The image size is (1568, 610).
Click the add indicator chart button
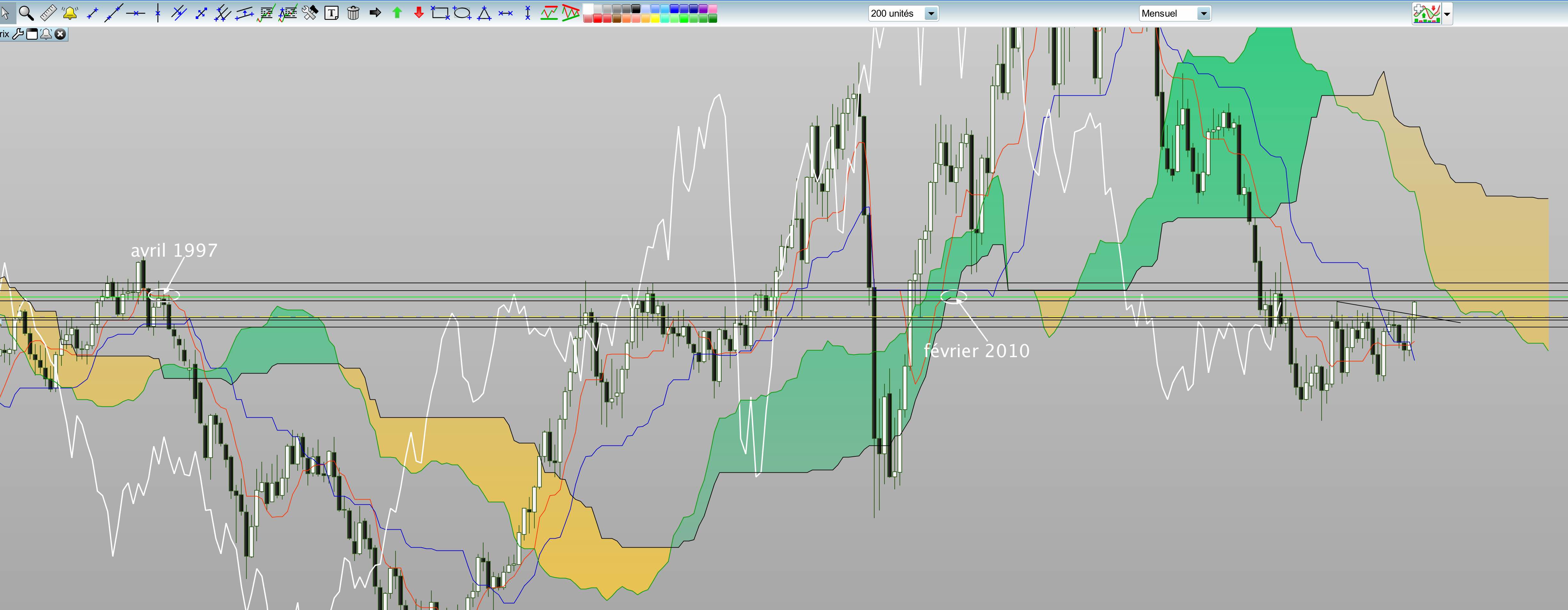1427,13
